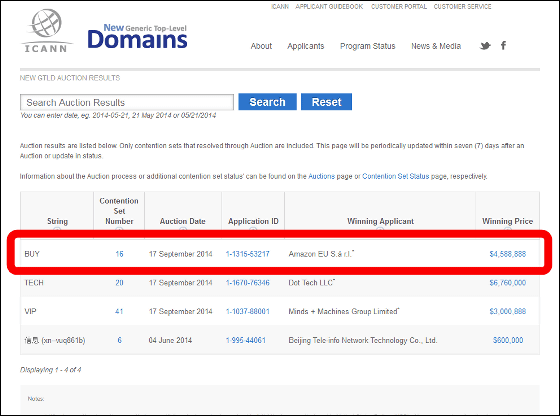Image resolution: width=560 pixels, height=416 pixels.
Task: Sort by Winning Price column
Action: click(x=508, y=221)
